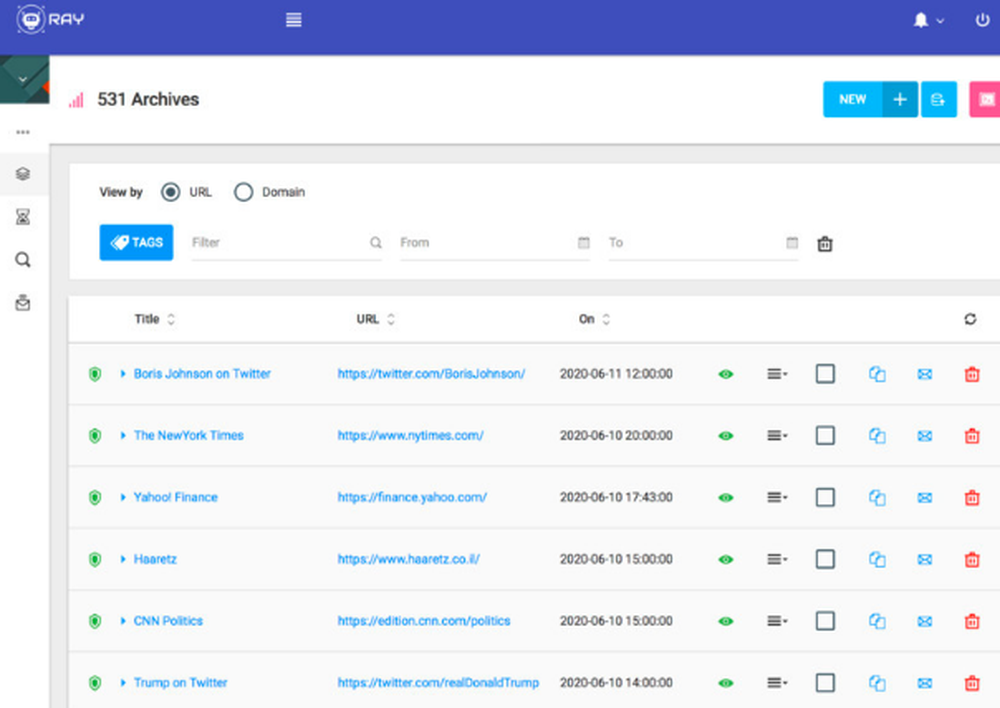Click the NEW button
The image size is (1000, 708).
[x=853, y=100]
